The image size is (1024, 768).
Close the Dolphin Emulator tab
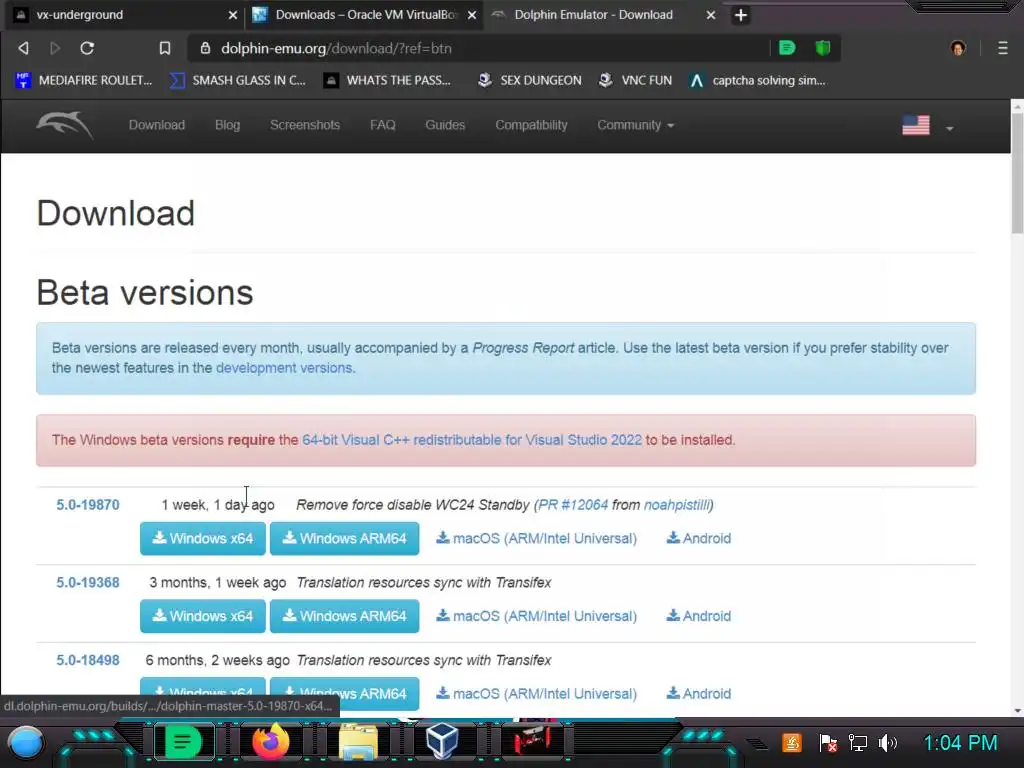[x=711, y=15]
